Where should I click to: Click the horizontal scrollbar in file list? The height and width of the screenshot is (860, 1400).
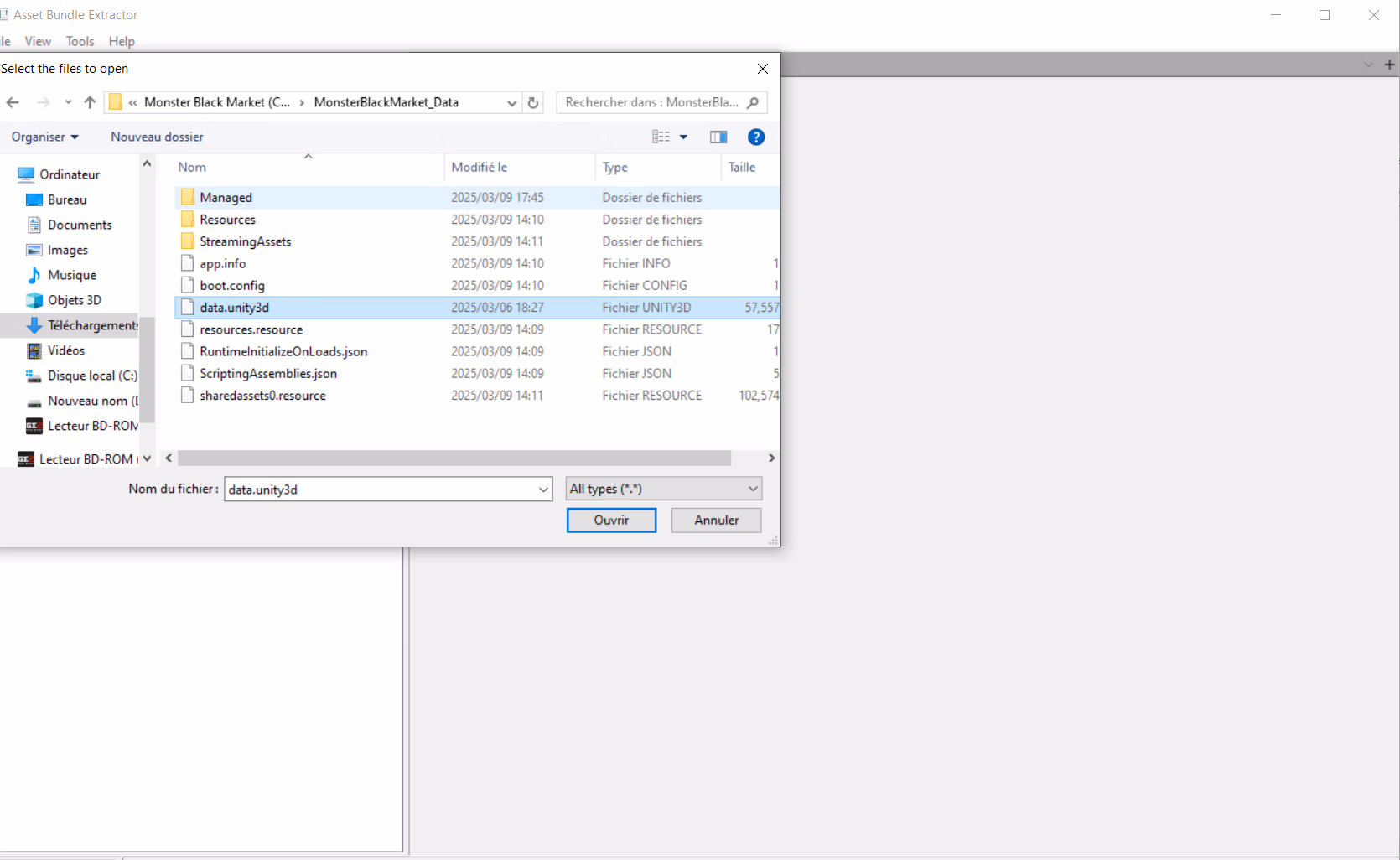[x=454, y=458]
